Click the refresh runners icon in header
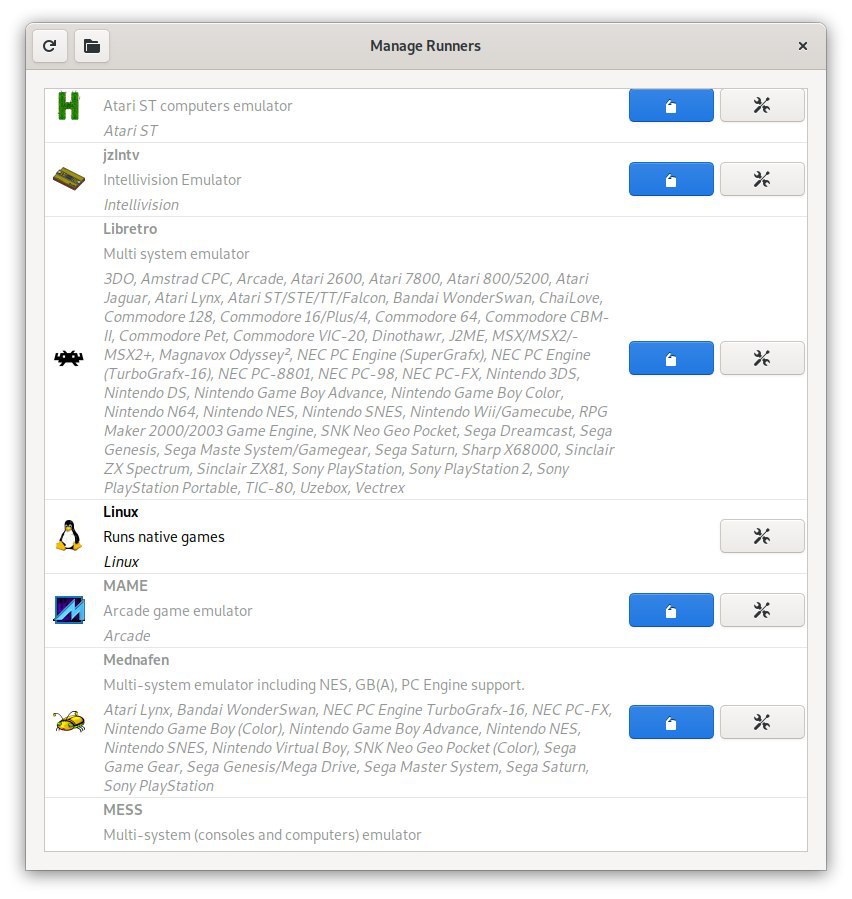The image size is (852, 899). 50,46
